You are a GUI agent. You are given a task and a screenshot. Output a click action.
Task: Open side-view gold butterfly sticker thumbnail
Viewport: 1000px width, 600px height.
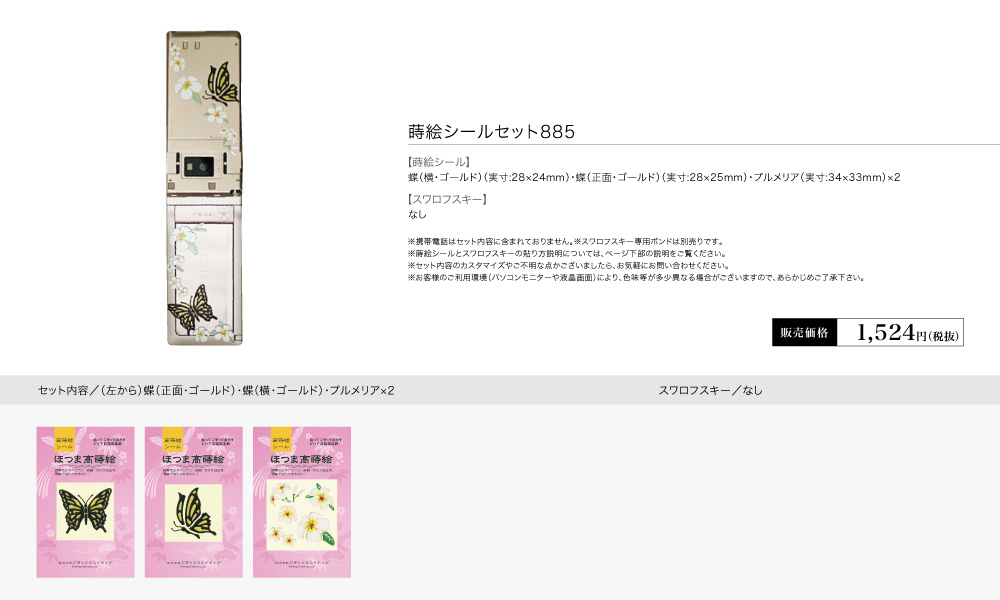(194, 502)
